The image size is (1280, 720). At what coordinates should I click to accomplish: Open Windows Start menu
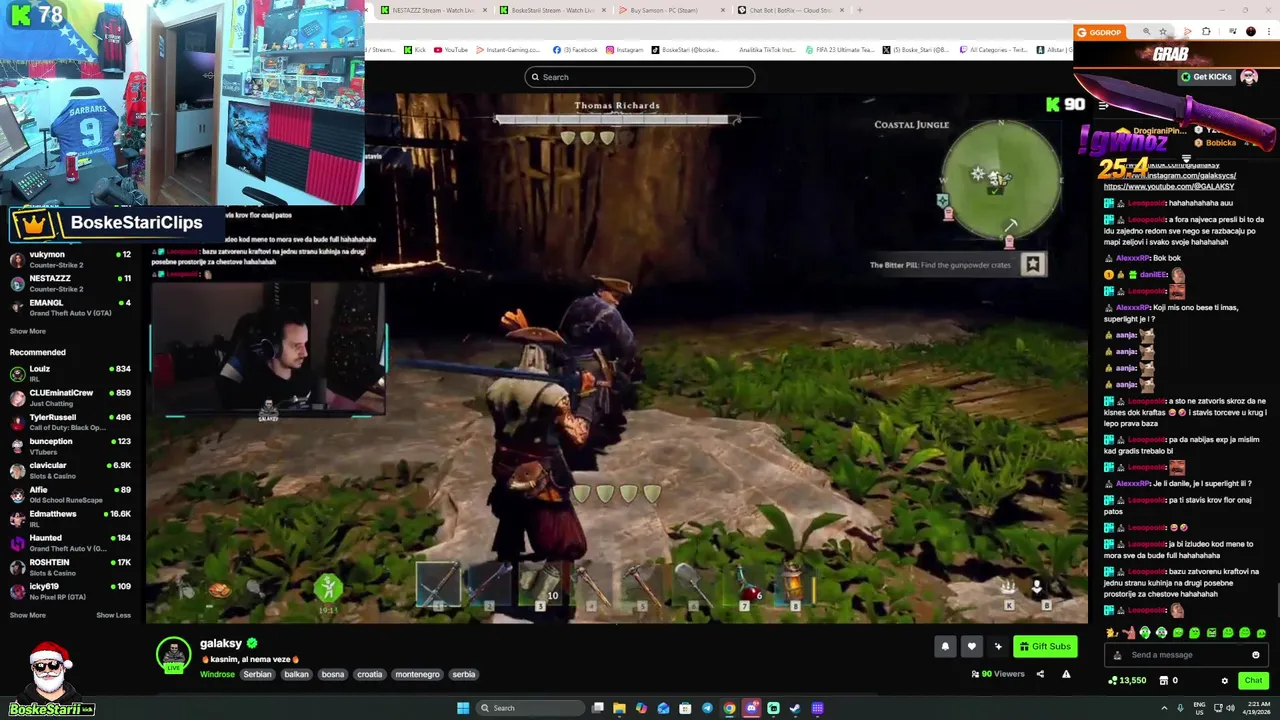click(x=463, y=708)
